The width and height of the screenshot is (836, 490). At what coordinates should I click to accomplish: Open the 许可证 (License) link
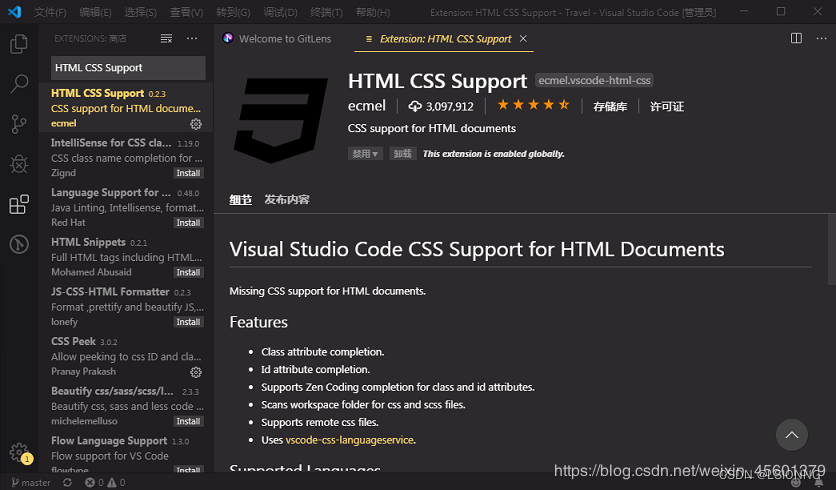tap(666, 106)
